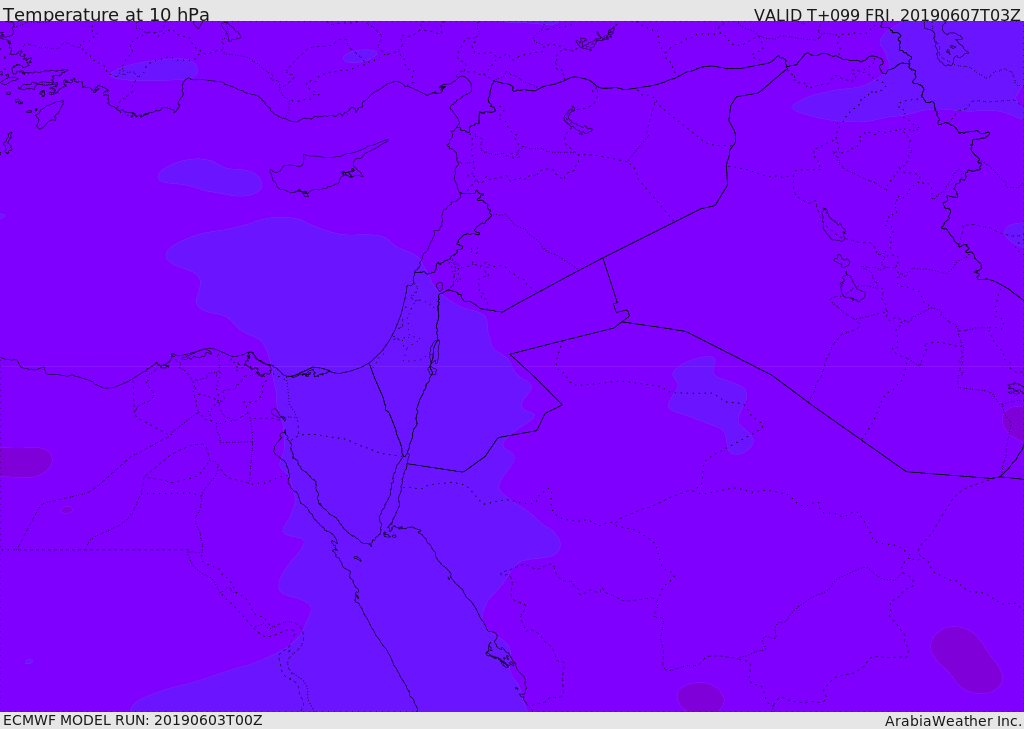1024x729 pixels.
Task: Click the 'Temperature at 10 hPa' title text
Action: [x=106, y=14]
